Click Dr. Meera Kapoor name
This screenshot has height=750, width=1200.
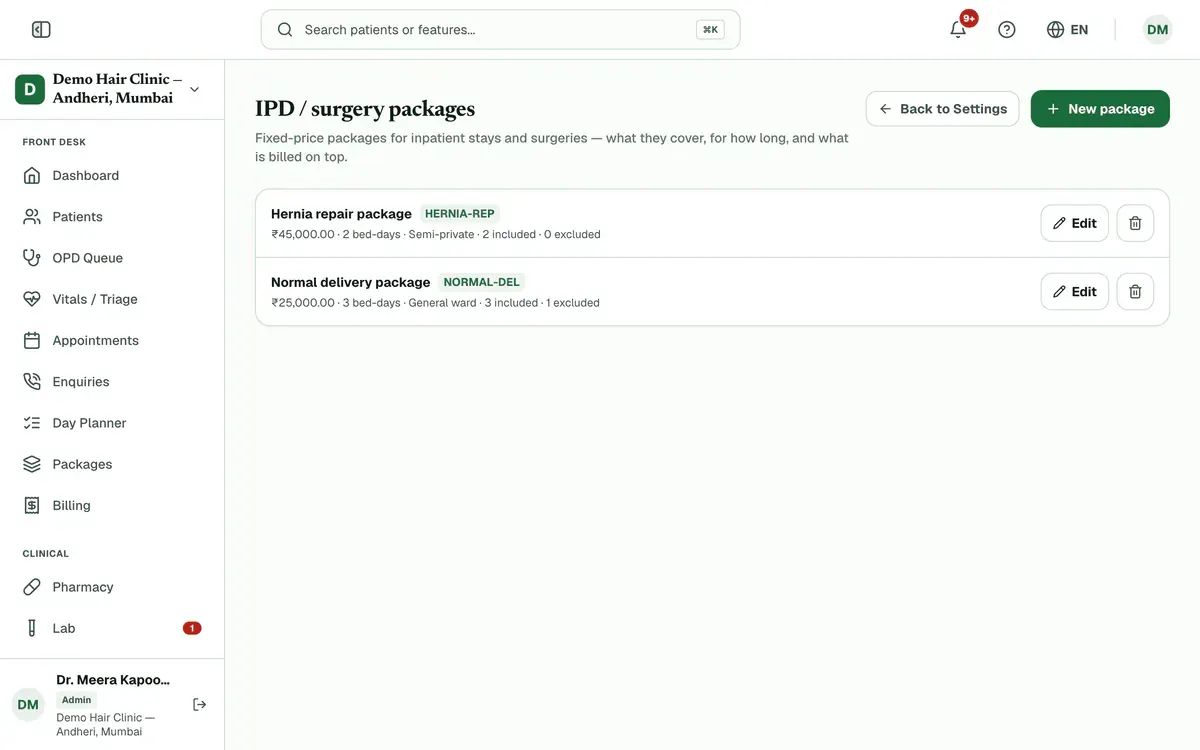(113, 680)
